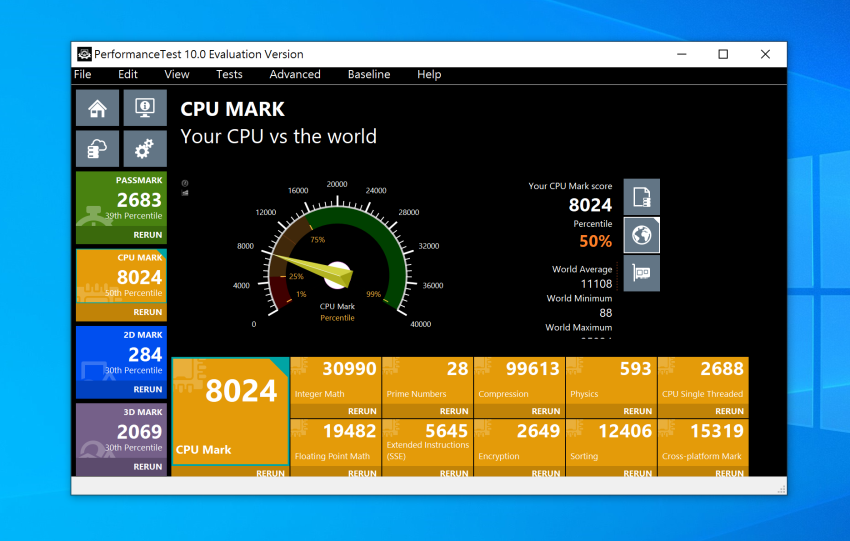
Task: Maximize the PerformanceTest window
Action: (x=723, y=54)
